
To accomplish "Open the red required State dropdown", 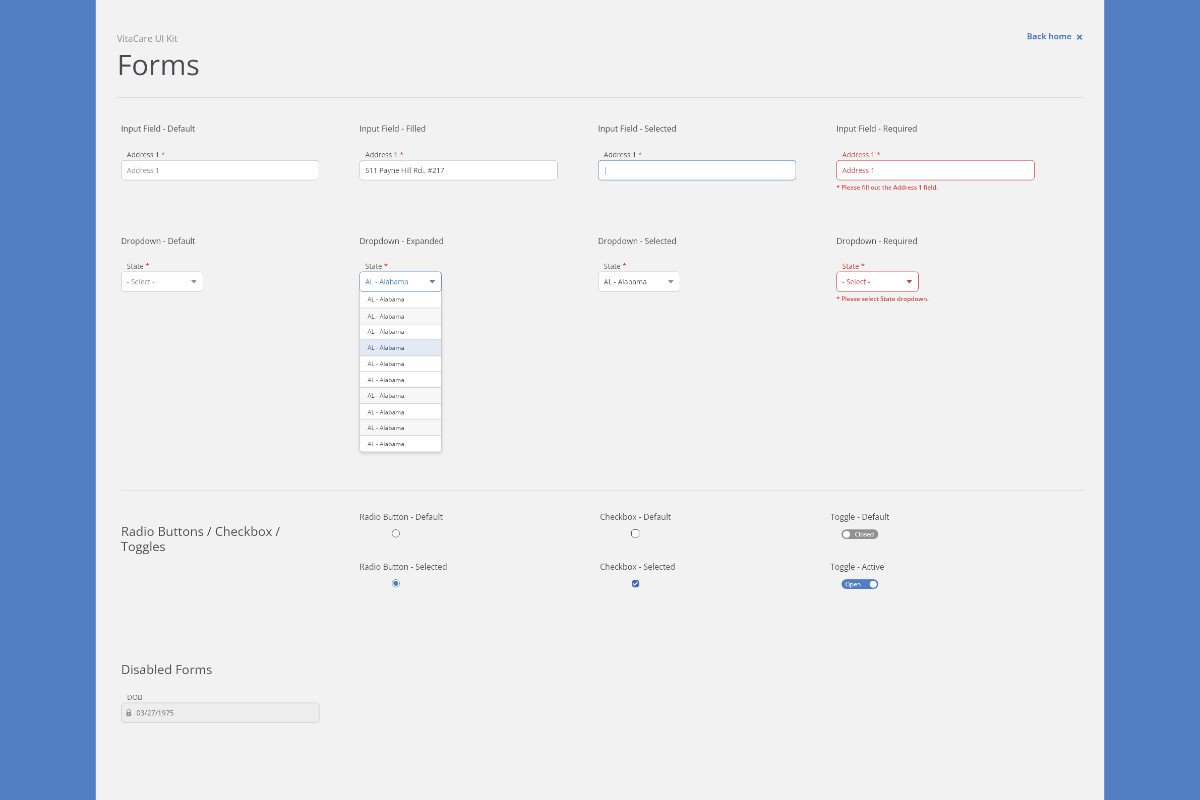I will pyautogui.click(x=877, y=282).
